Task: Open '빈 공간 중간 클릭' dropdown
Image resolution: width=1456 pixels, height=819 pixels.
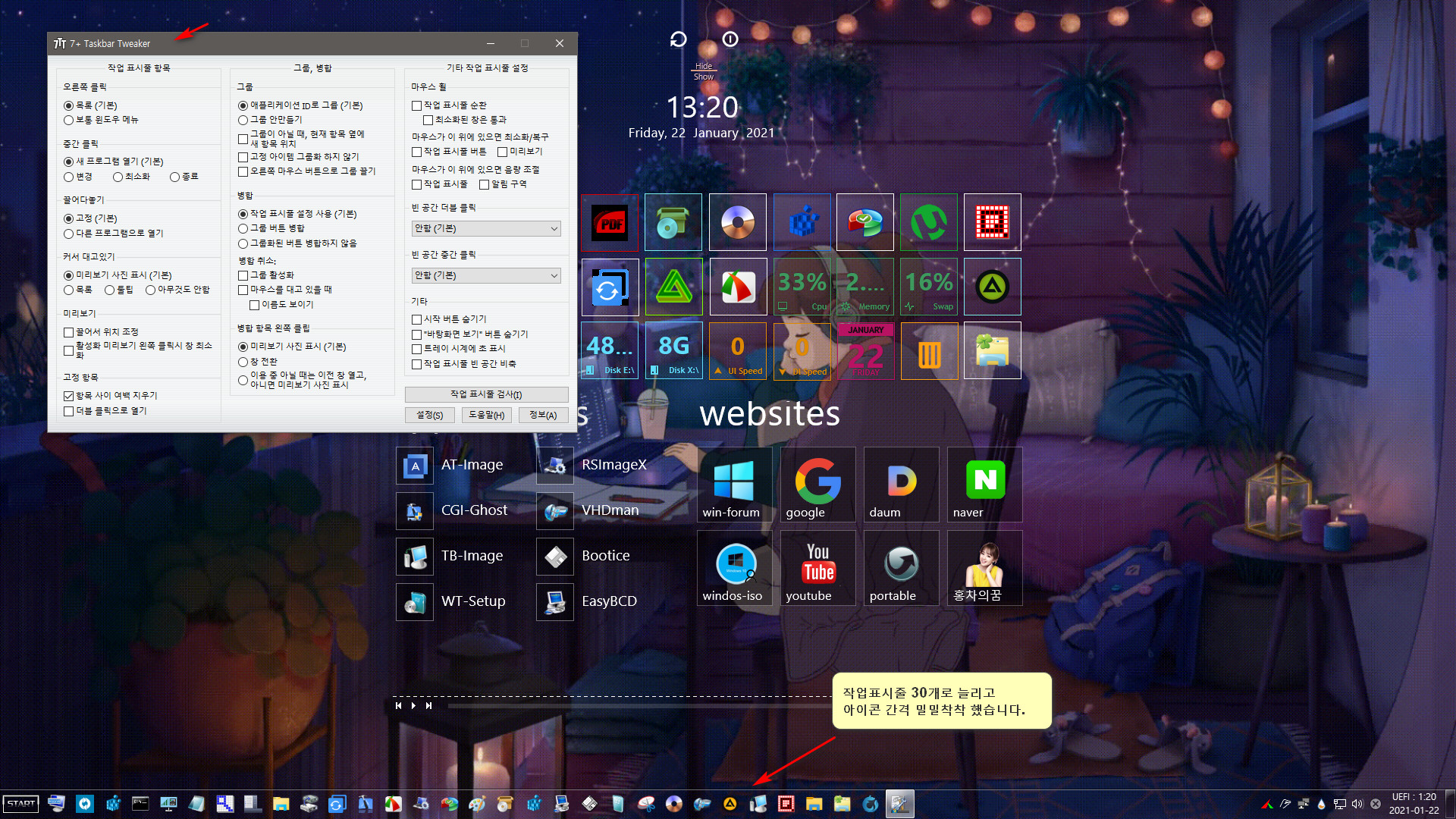Action: [486, 275]
